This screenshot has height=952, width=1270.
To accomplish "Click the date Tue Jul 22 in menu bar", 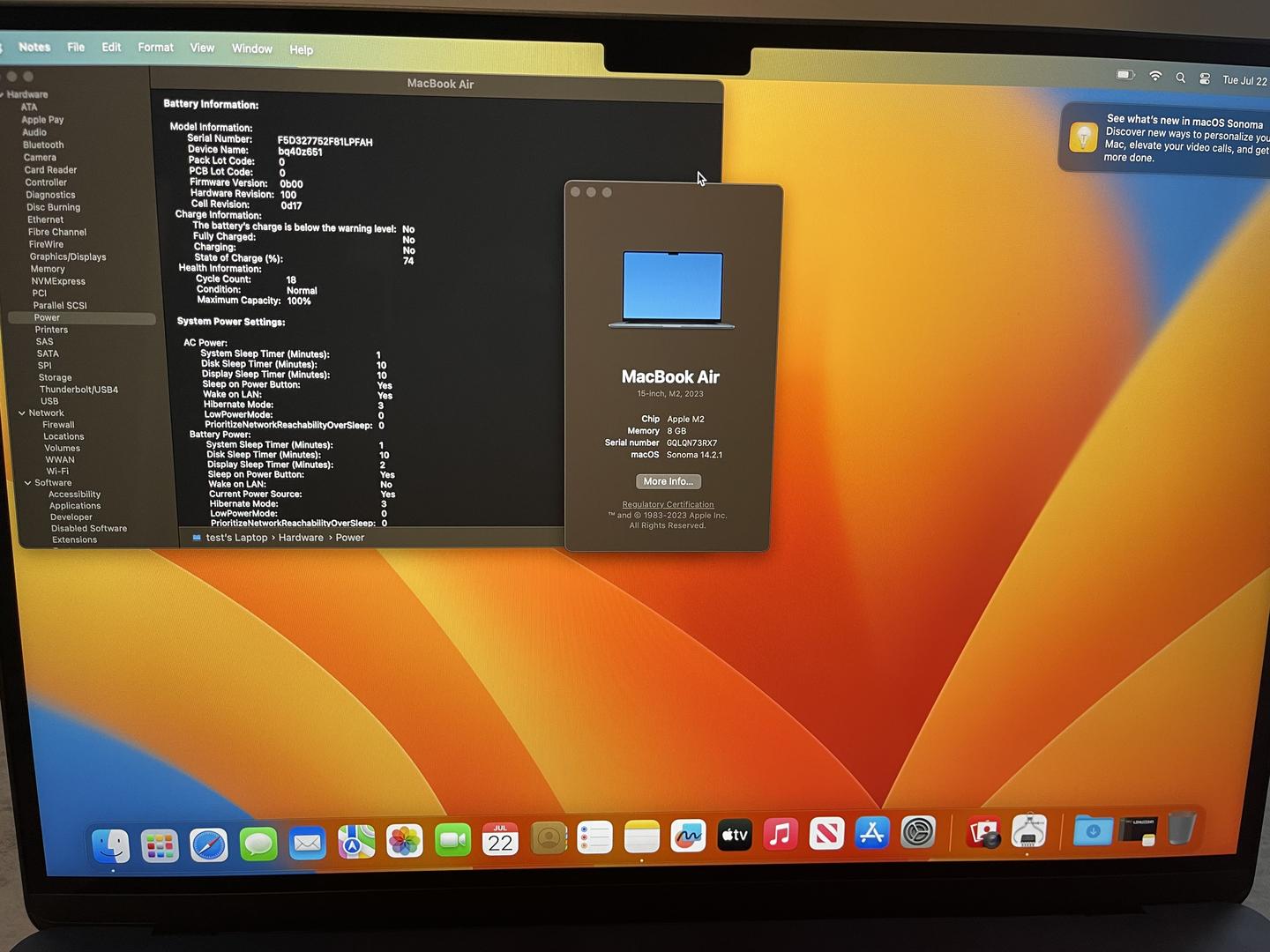I will (1244, 80).
